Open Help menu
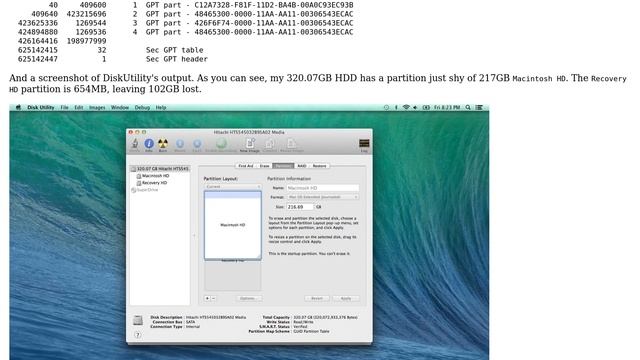The height and width of the screenshot is (360, 640). coord(161,107)
